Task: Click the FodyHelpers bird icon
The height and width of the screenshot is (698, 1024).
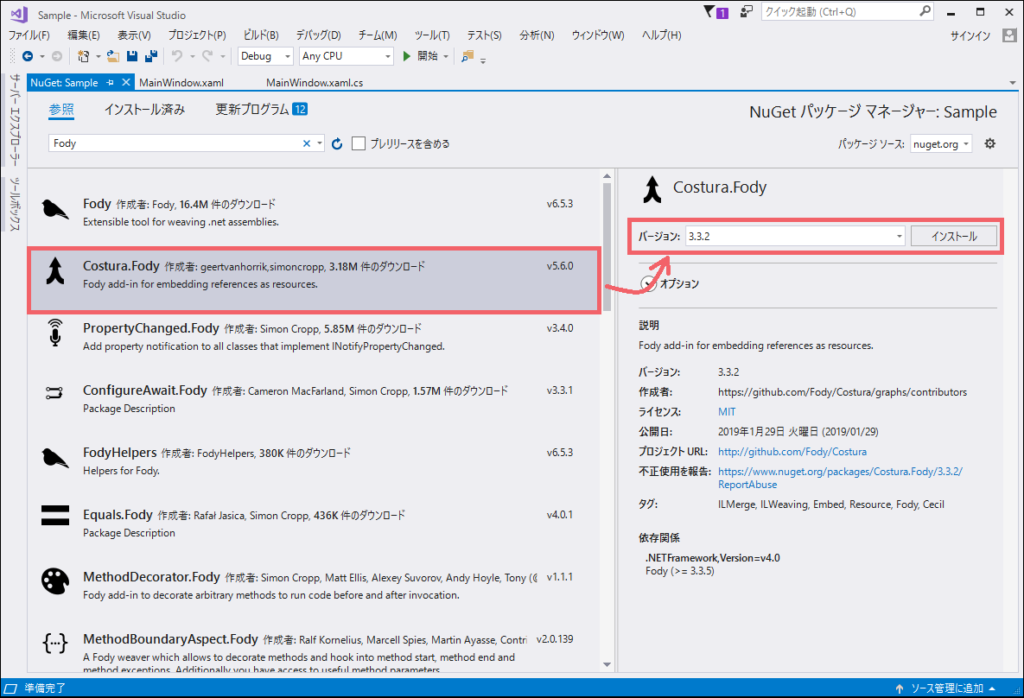Action: [x=55, y=458]
